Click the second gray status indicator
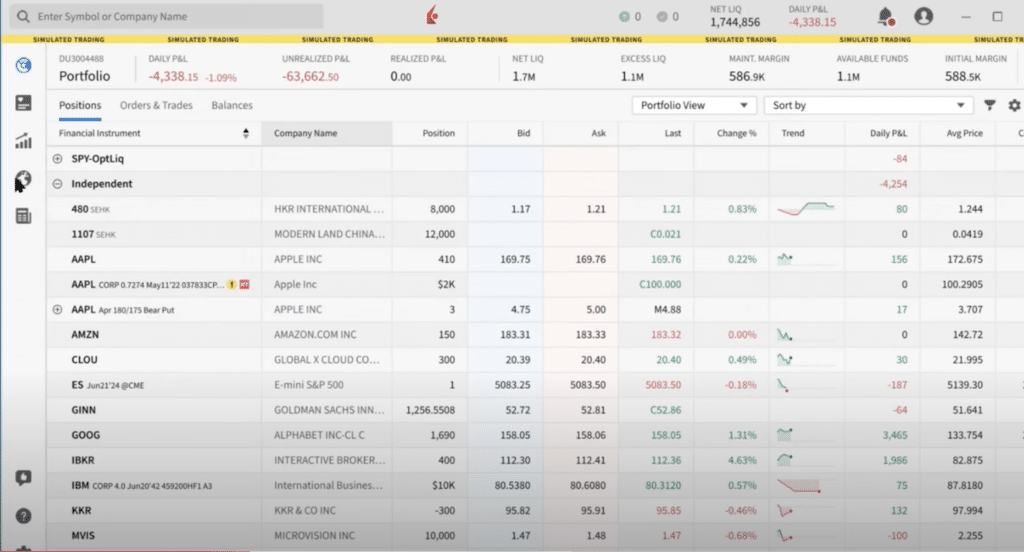 coord(662,16)
